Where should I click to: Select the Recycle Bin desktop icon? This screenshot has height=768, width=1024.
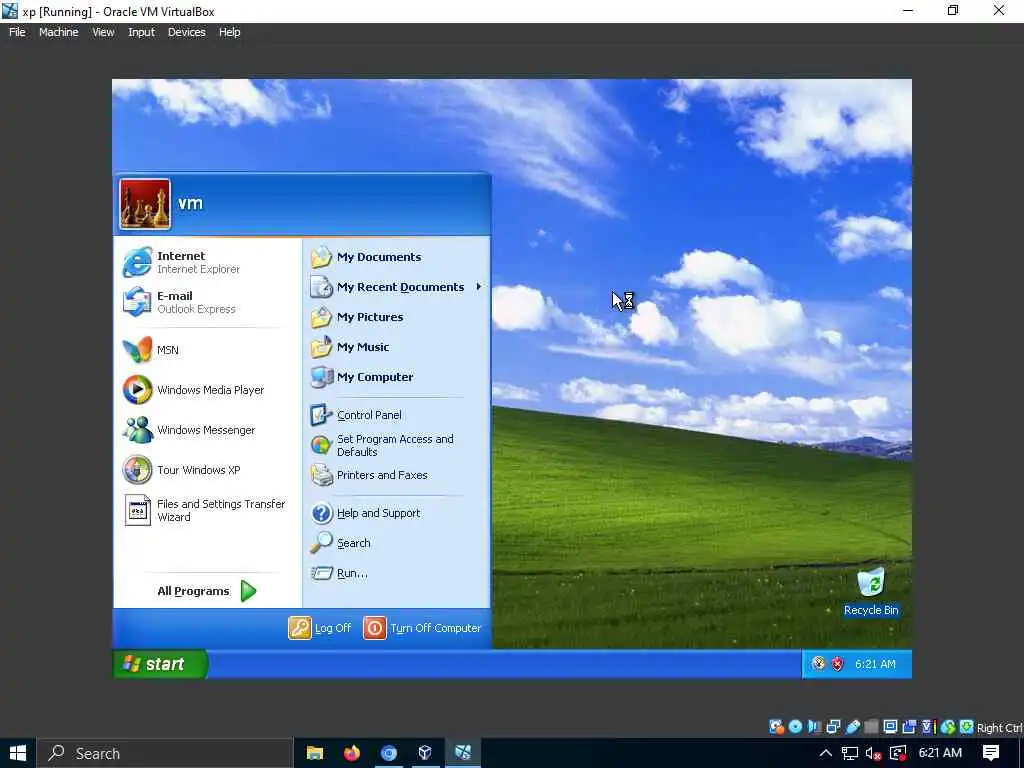tap(871, 592)
